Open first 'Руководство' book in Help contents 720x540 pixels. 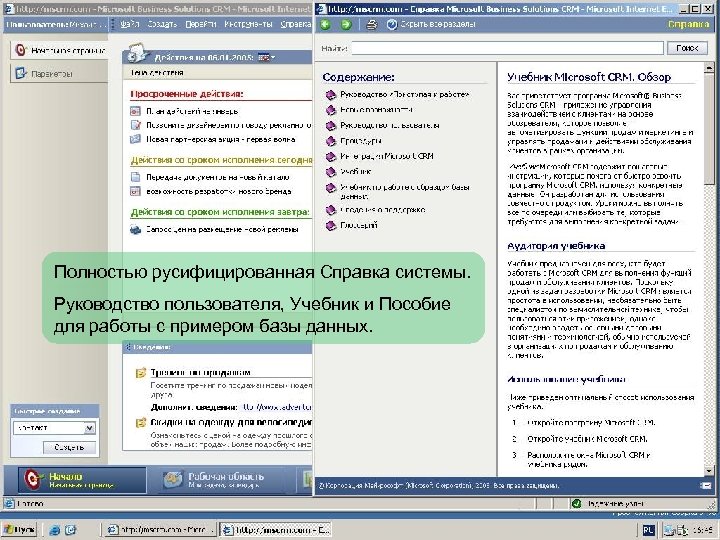pos(404,95)
